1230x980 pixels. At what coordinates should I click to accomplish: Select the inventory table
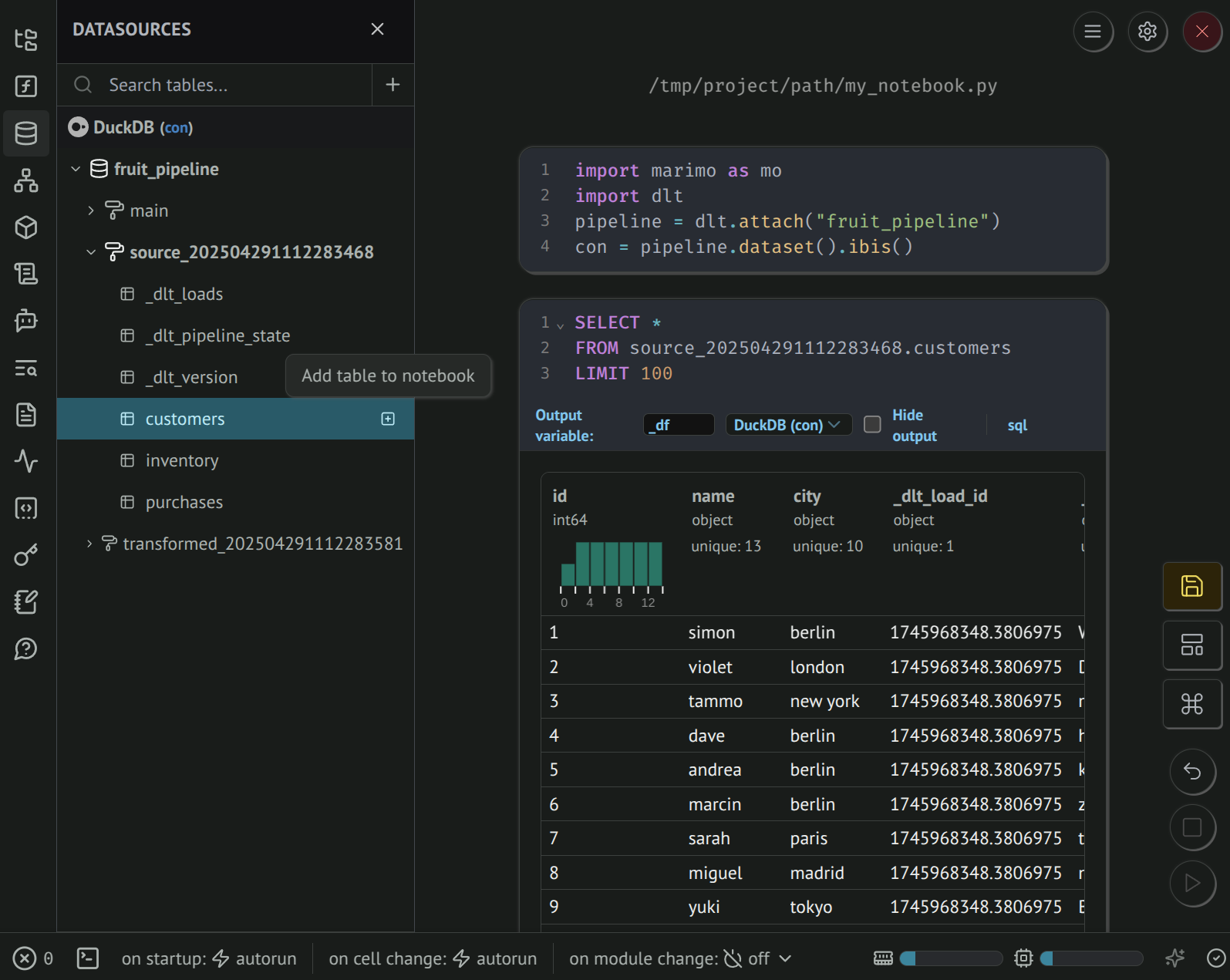tap(182, 460)
